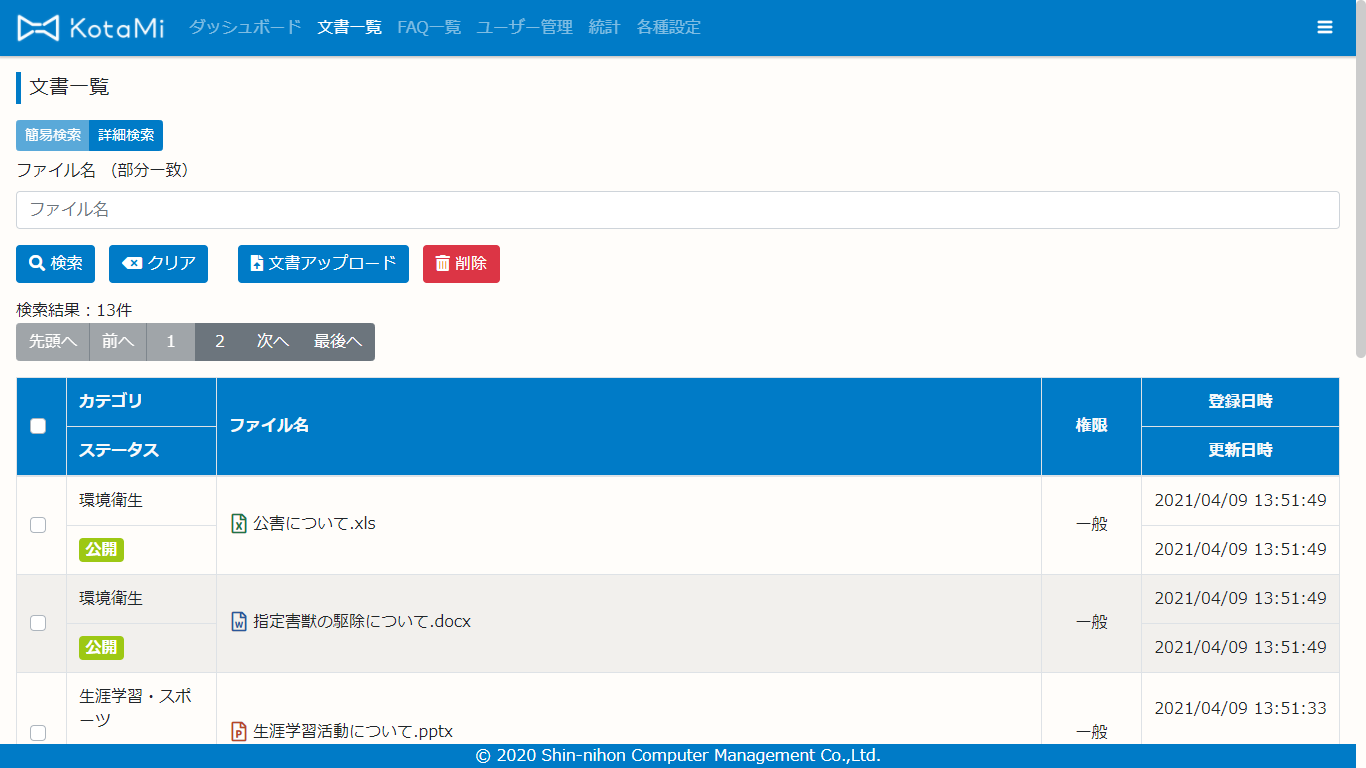The image size is (1366, 768).
Task: Toggle the select-all checkbox in table header
Action: [38, 426]
